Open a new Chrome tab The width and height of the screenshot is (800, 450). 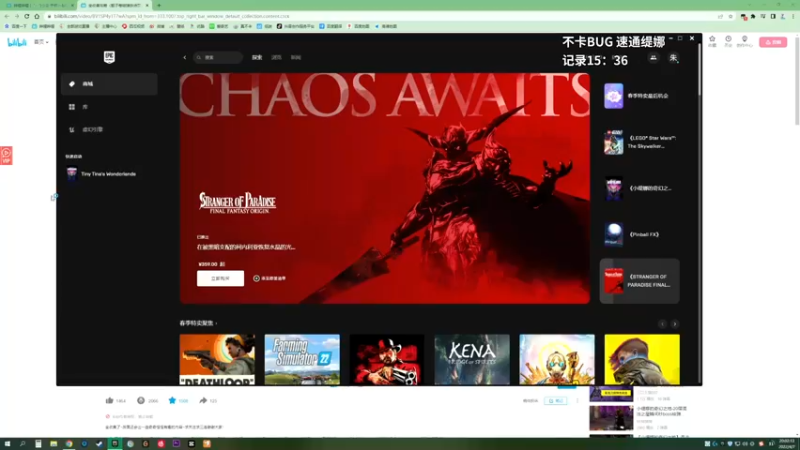159,5
